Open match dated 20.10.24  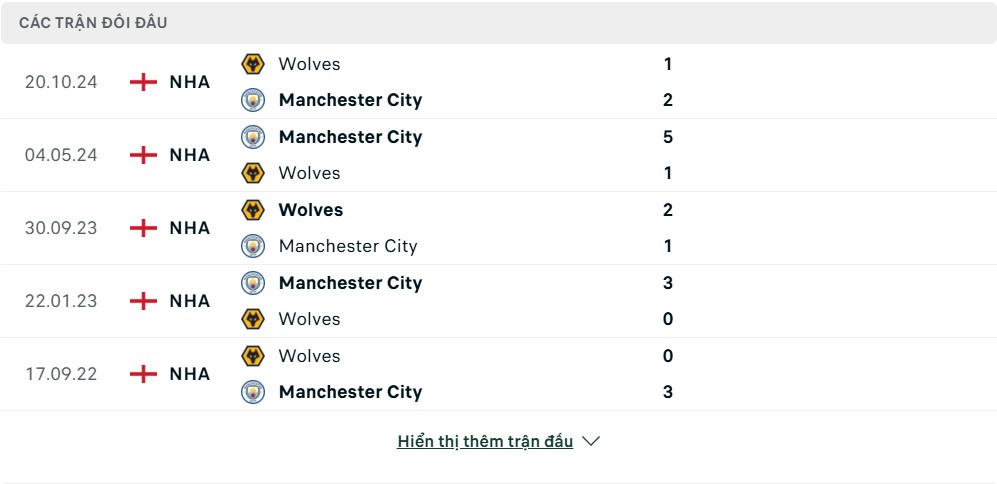tap(61, 82)
